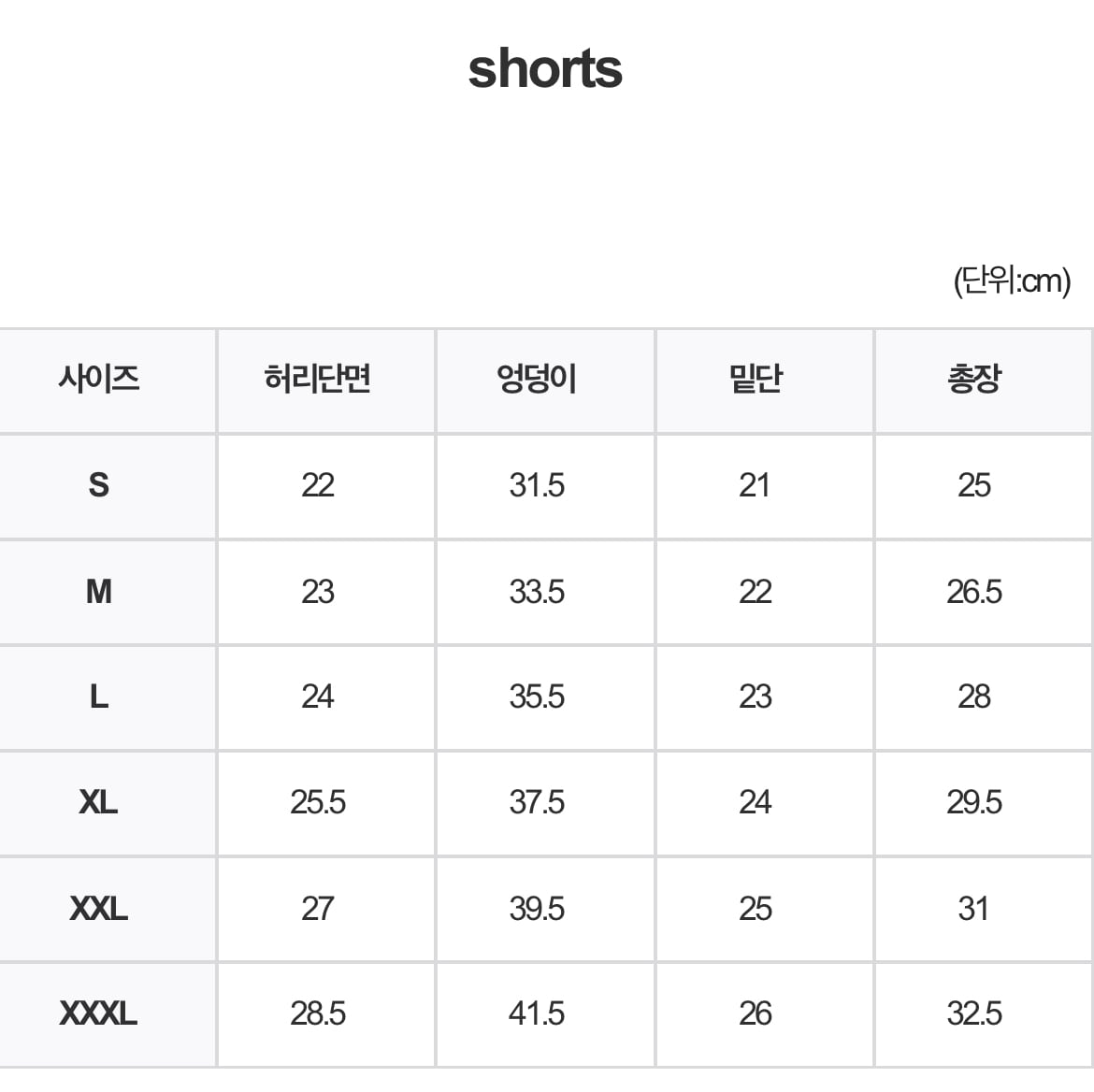
Task: Select the M size row label
Action: pyautogui.click(x=99, y=591)
